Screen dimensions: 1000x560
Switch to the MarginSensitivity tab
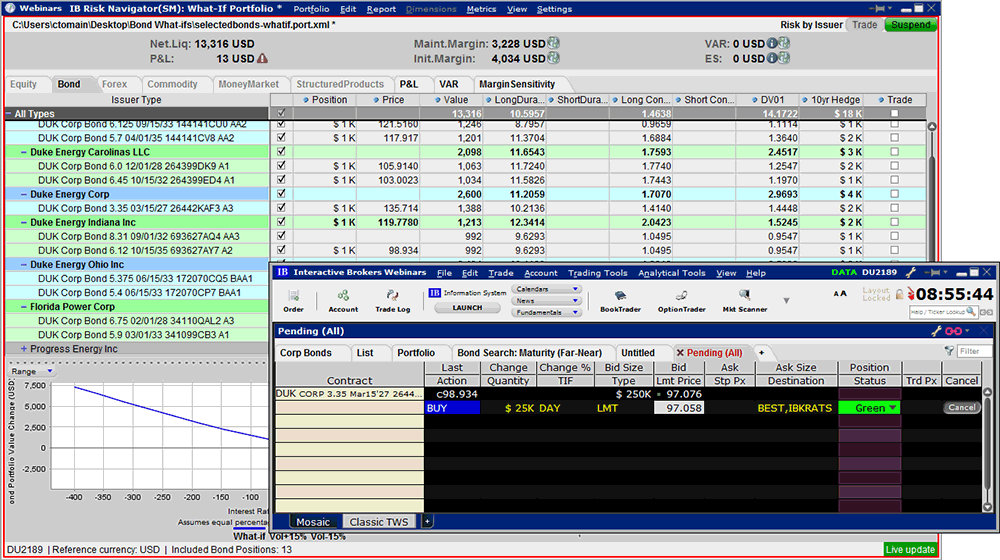(517, 84)
